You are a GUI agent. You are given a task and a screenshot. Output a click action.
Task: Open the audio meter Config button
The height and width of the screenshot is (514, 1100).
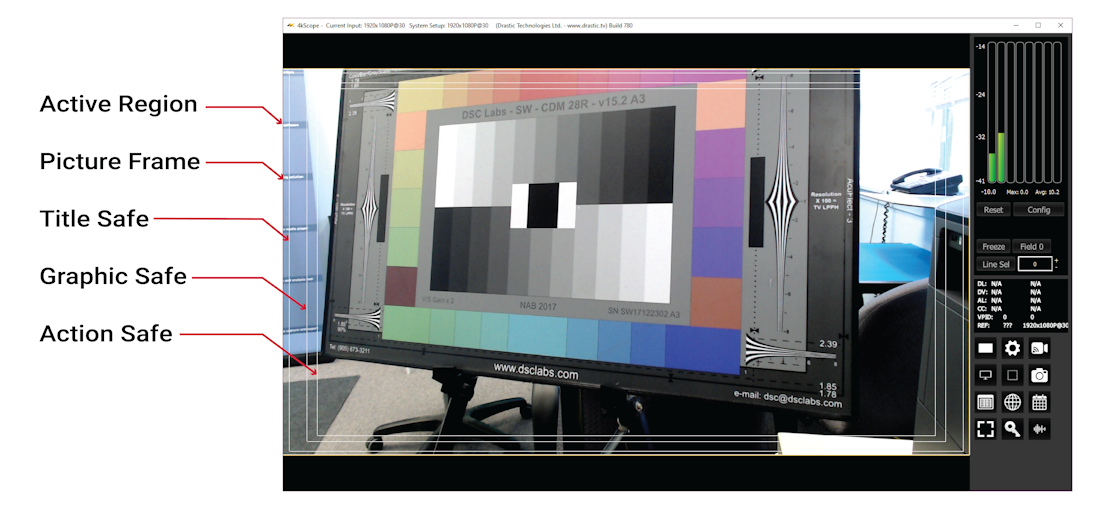(x=1038, y=210)
